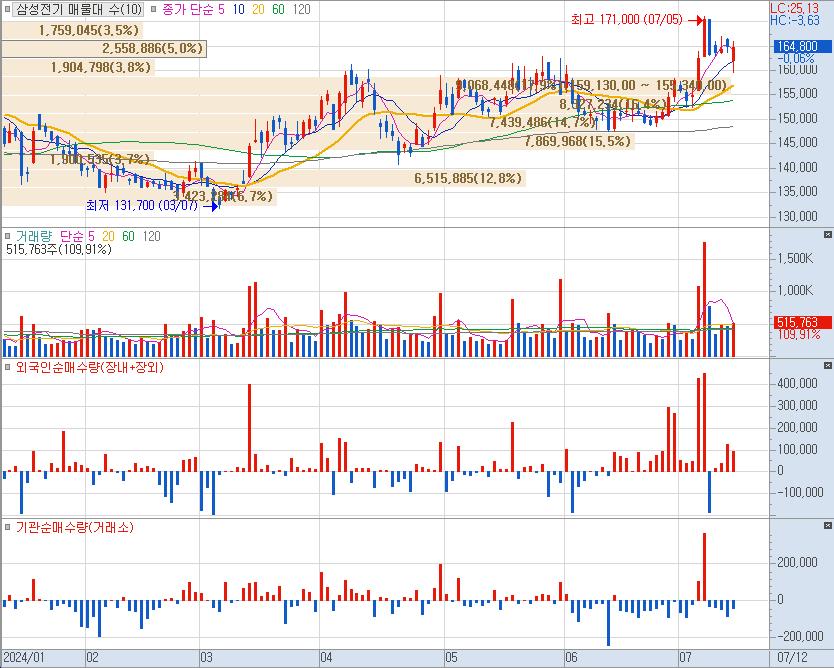834x668 pixels.
Task: Open 기관순매수량(거래소) indicator title
Action: point(75,526)
